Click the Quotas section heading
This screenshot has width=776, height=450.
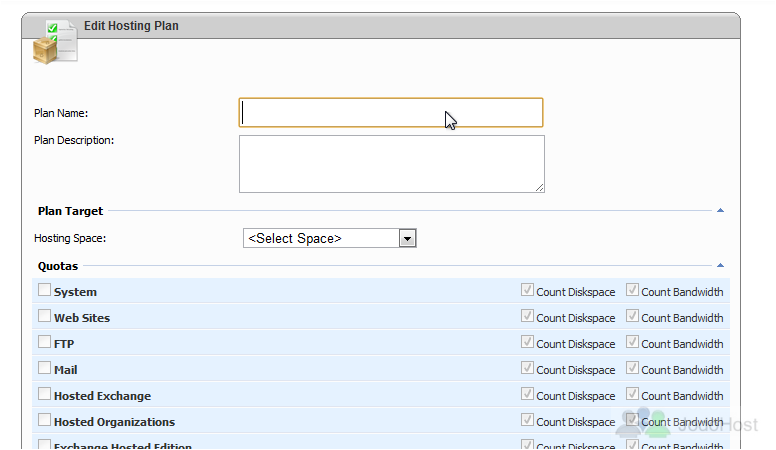58,266
